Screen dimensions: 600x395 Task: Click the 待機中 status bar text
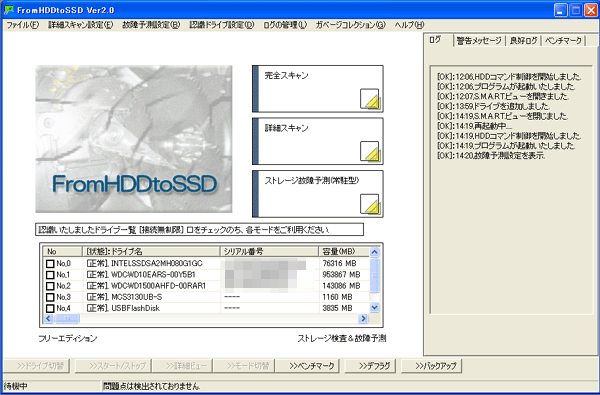click(16, 386)
